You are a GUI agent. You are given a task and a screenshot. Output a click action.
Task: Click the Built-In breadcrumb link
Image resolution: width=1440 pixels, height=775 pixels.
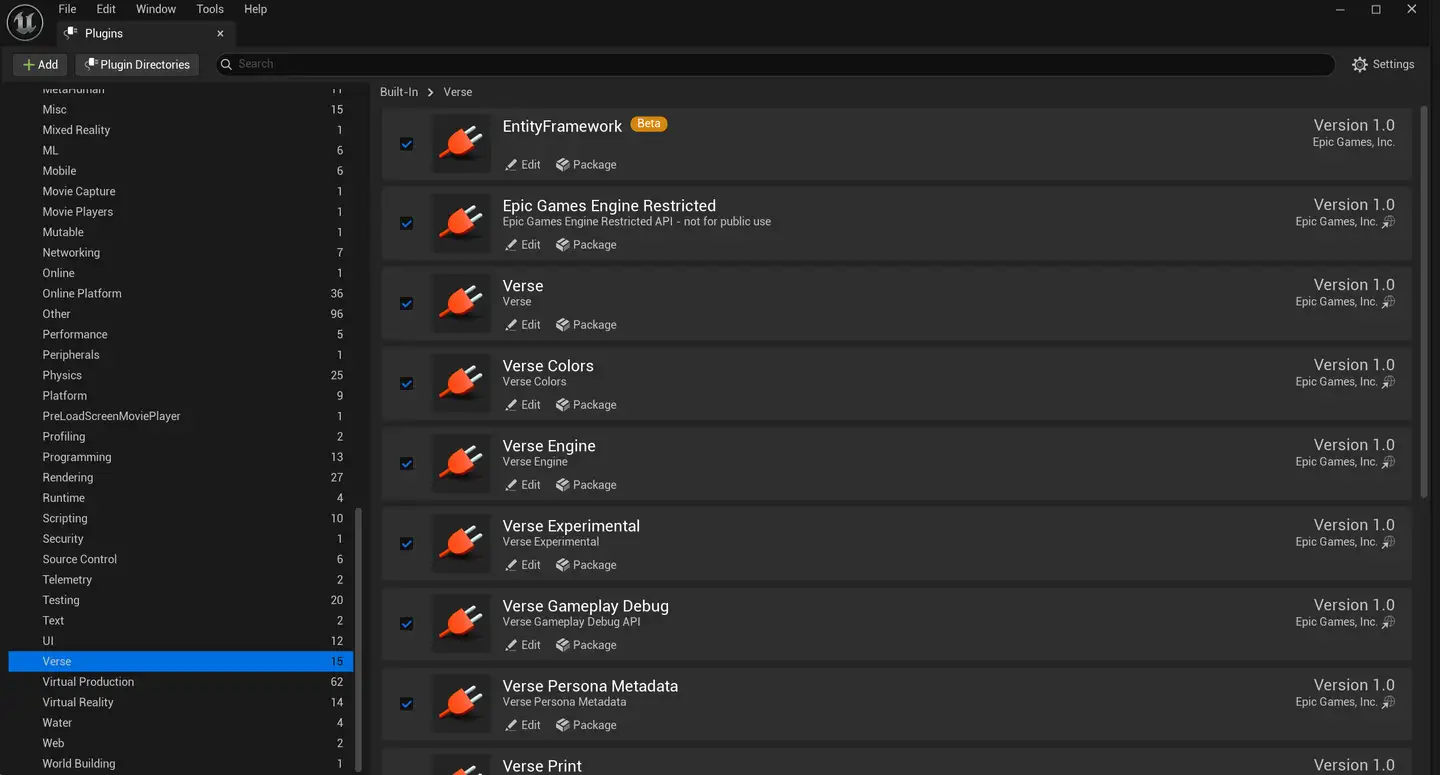pyautogui.click(x=399, y=92)
